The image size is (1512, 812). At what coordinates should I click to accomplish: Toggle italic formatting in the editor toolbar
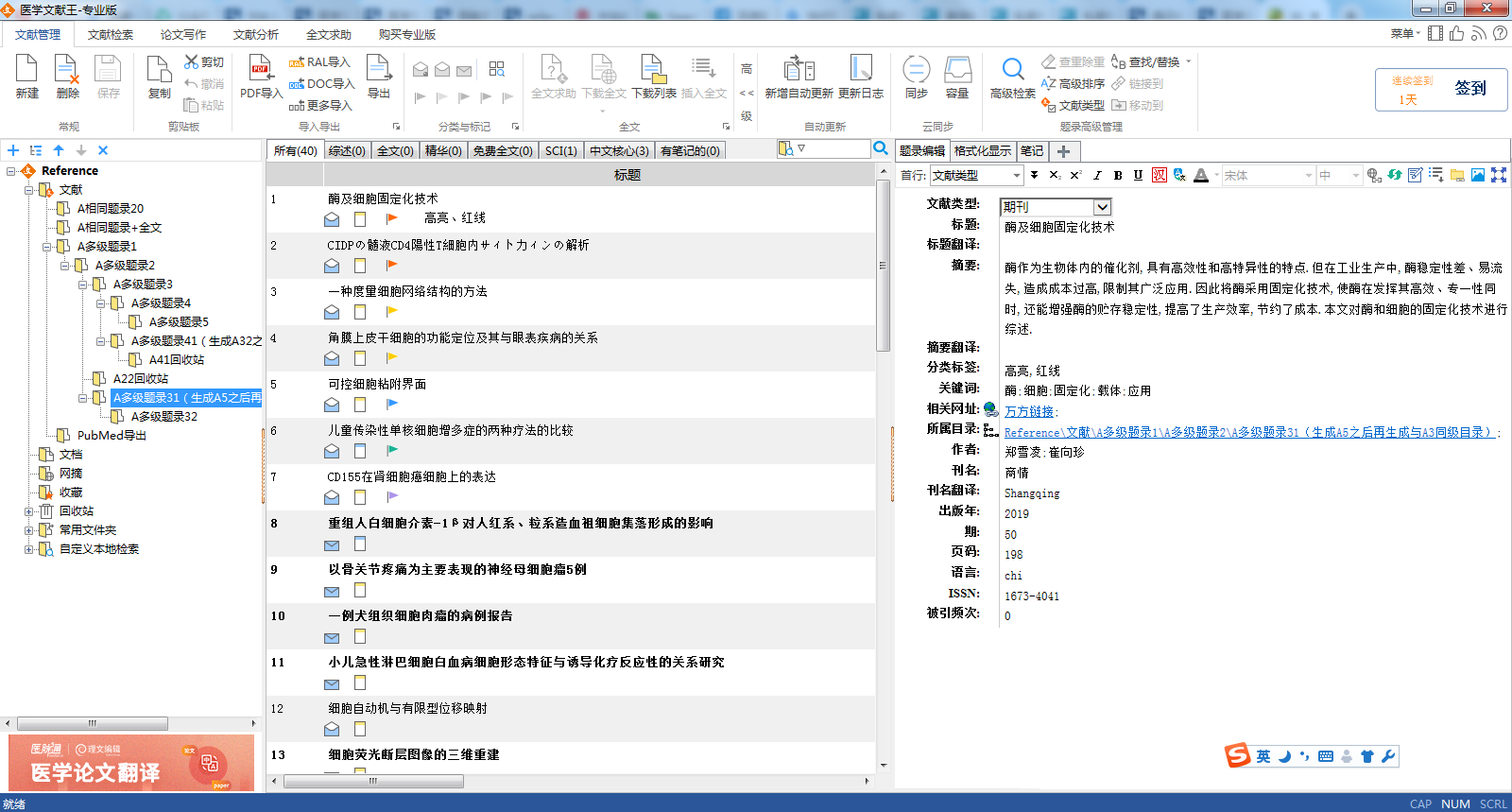tap(1097, 175)
